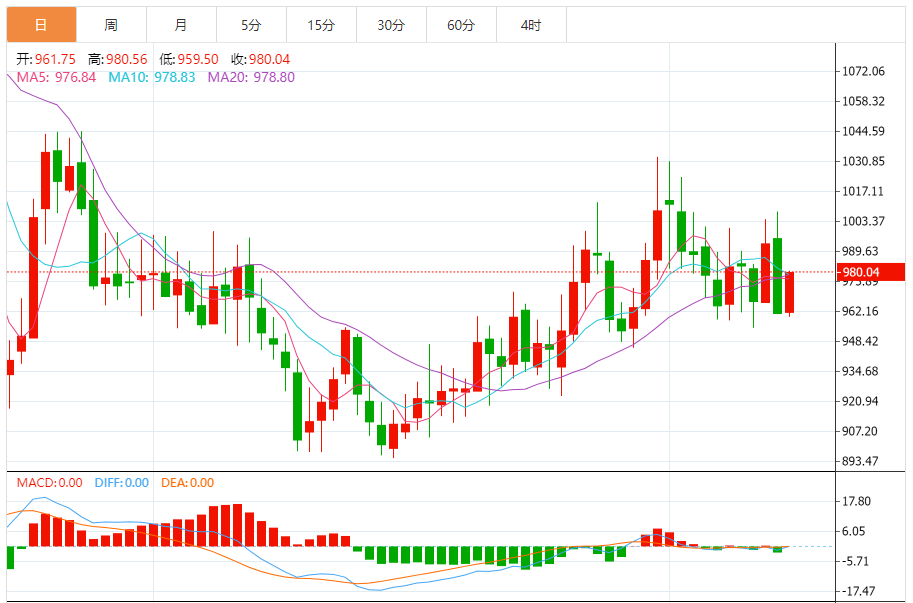Viewport: 913px width, 603px height.
Task: Click the DIFF:0.00 indicator label
Action: coord(122,483)
